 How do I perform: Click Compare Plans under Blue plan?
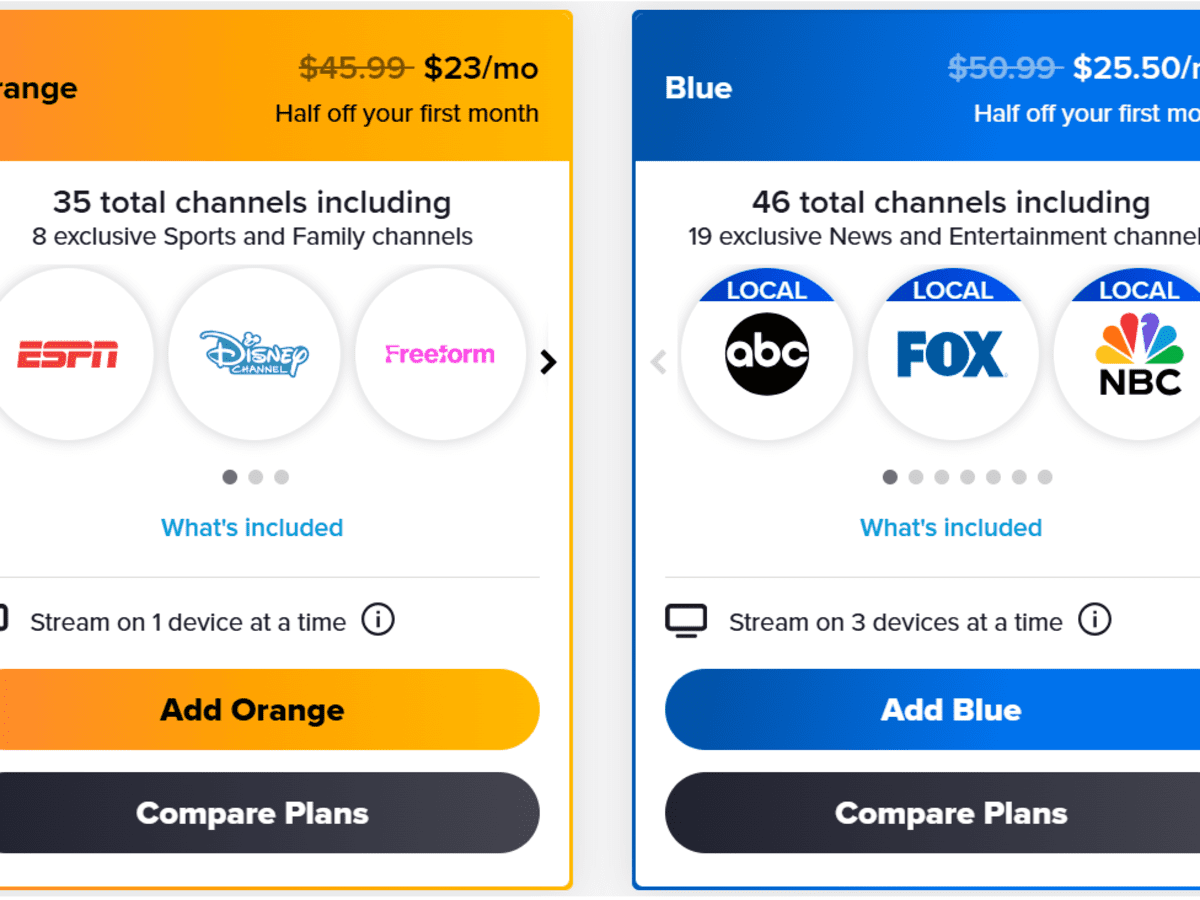[x=951, y=813]
